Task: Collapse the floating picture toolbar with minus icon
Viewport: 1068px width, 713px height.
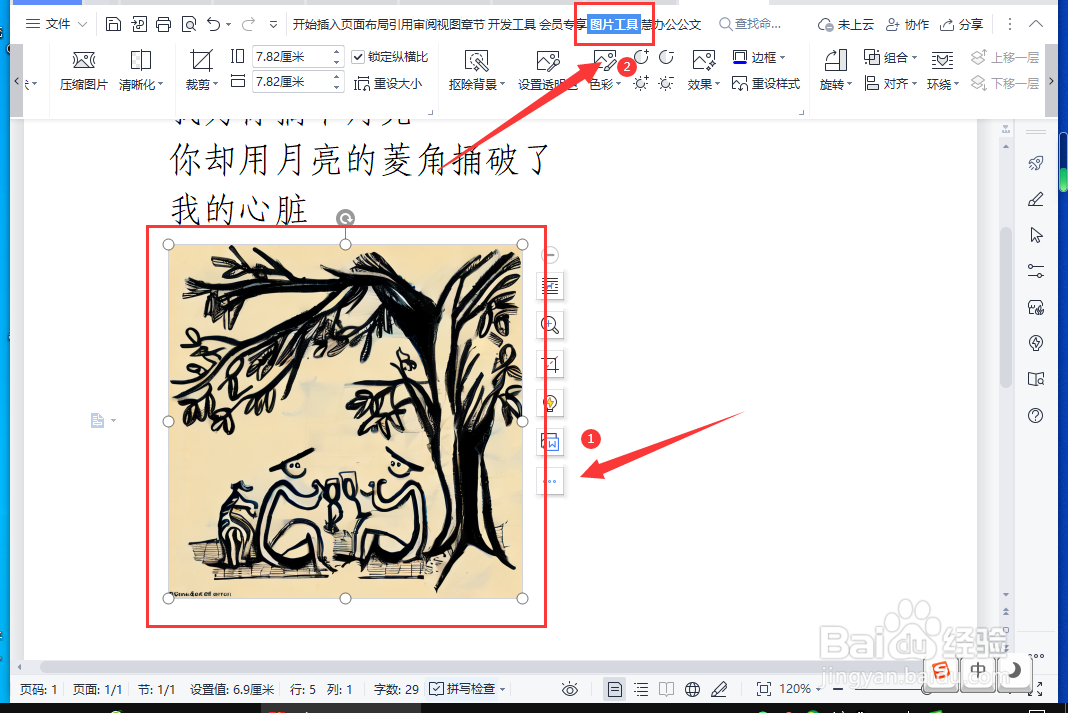Action: point(550,255)
